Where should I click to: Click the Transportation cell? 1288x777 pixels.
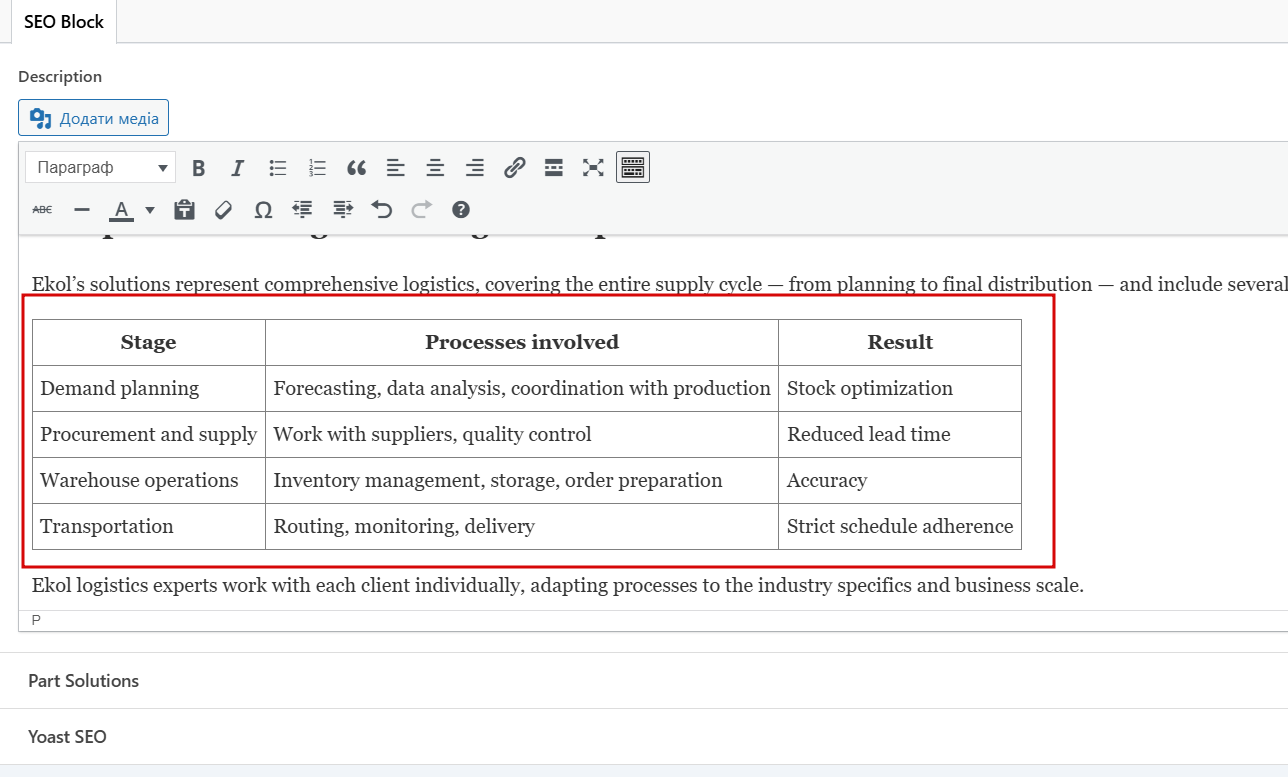(x=149, y=527)
